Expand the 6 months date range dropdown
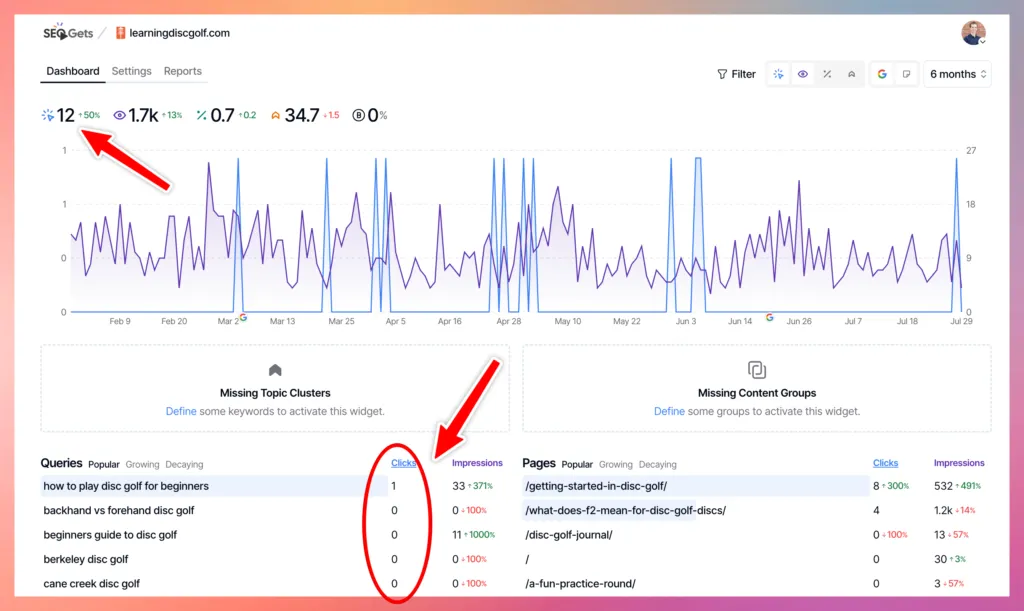 pos(958,74)
